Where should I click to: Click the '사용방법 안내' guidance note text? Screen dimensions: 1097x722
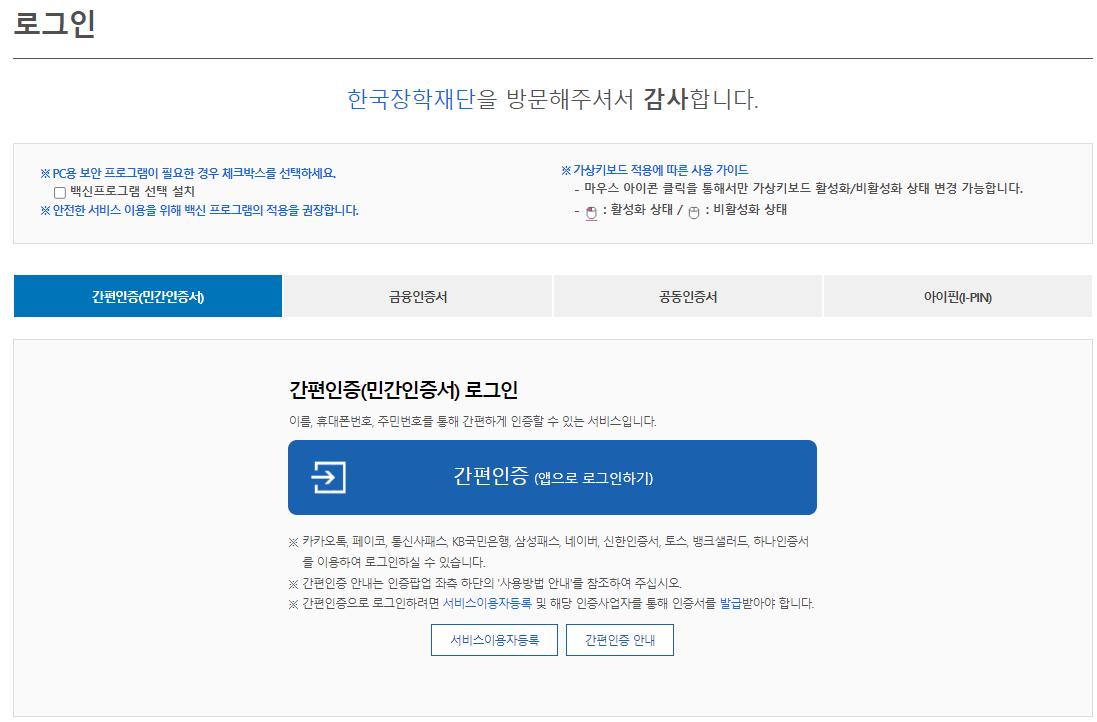485,583
